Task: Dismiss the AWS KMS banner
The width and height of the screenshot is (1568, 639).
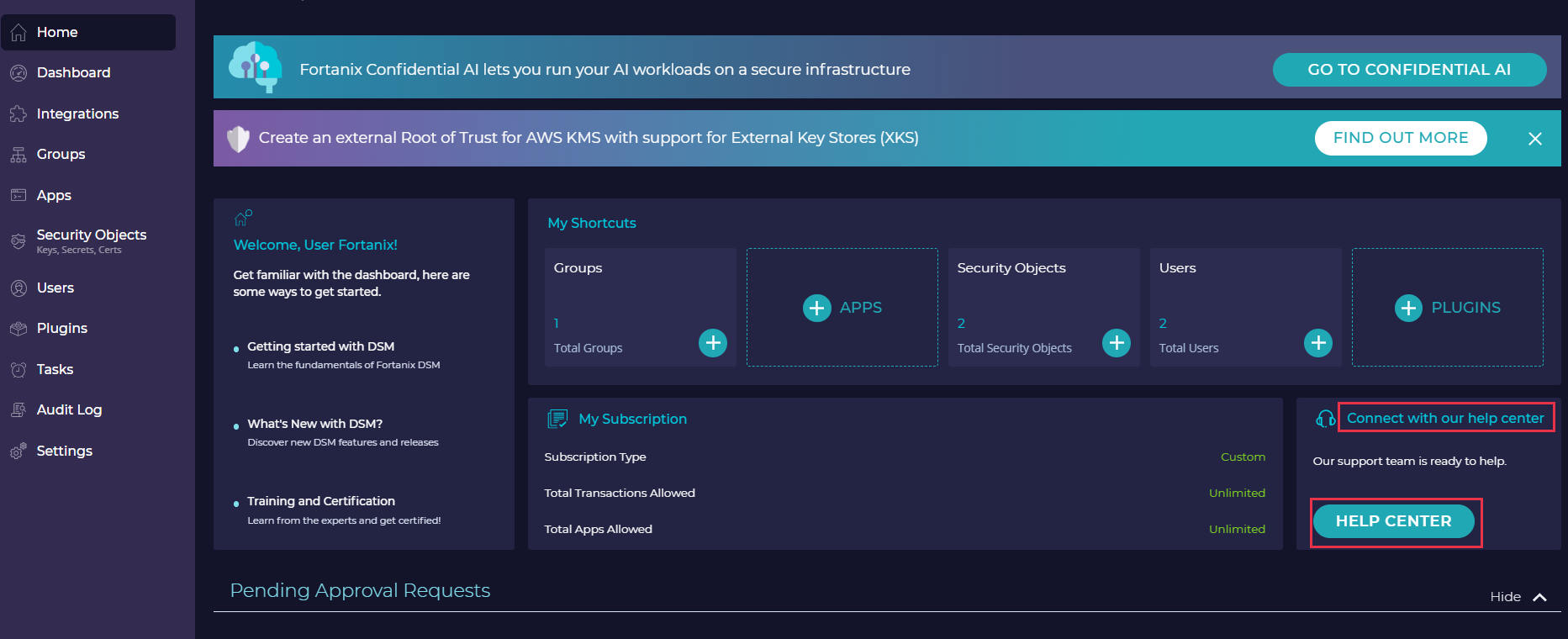Action: point(1534,139)
